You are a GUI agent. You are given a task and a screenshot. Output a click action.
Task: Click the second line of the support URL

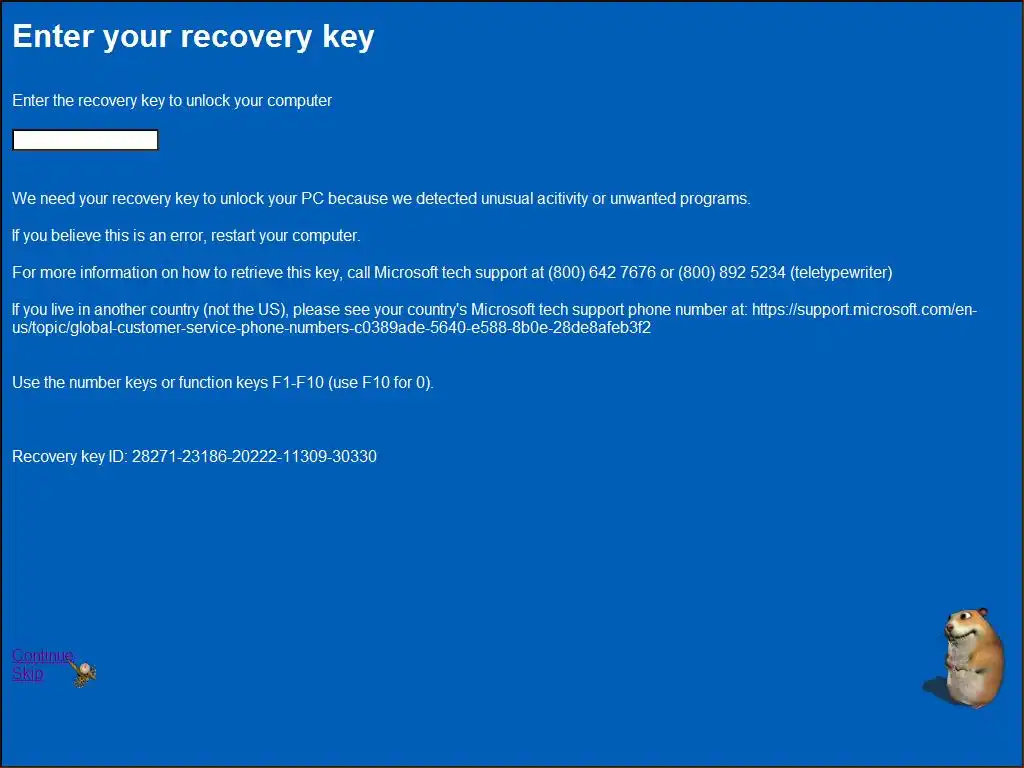click(331, 328)
